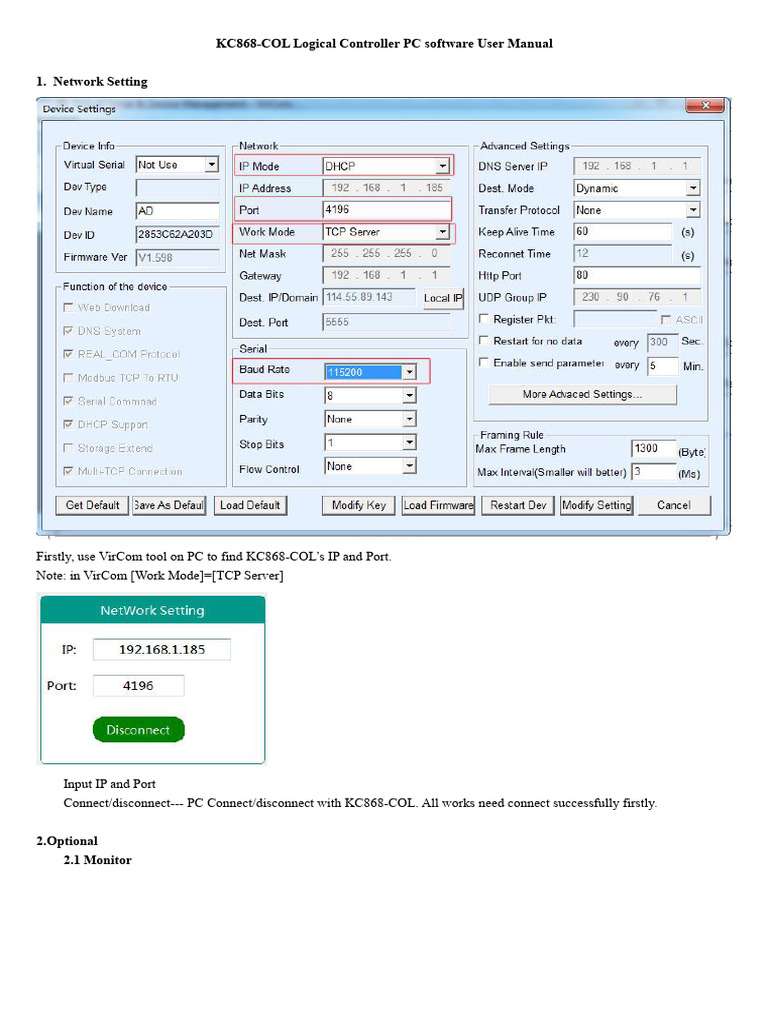The width and height of the screenshot is (768, 1024).
Task: Click the Modify Setting button
Action: point(596,505)
